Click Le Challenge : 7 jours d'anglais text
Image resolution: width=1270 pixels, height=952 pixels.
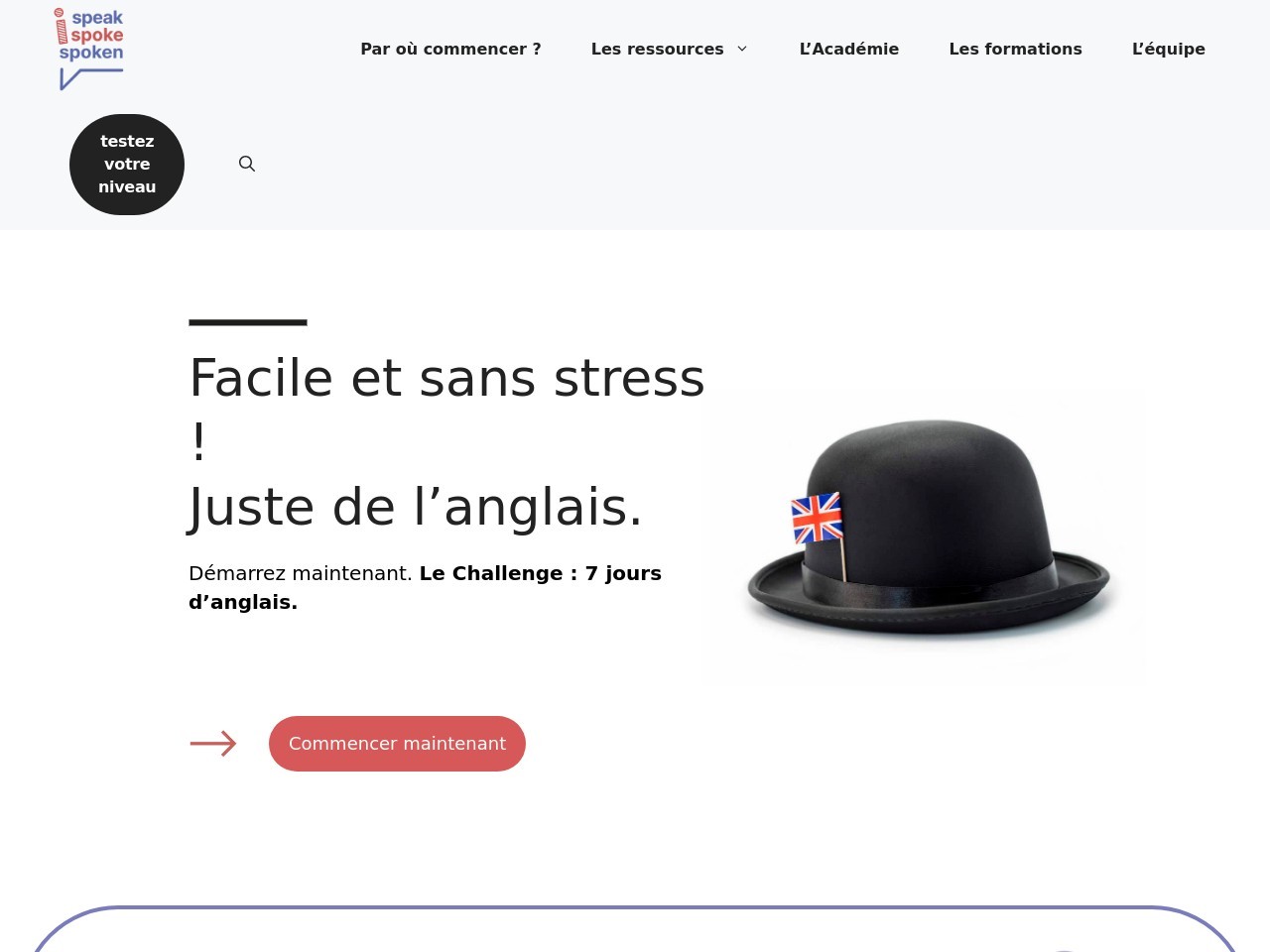point(425,587)
